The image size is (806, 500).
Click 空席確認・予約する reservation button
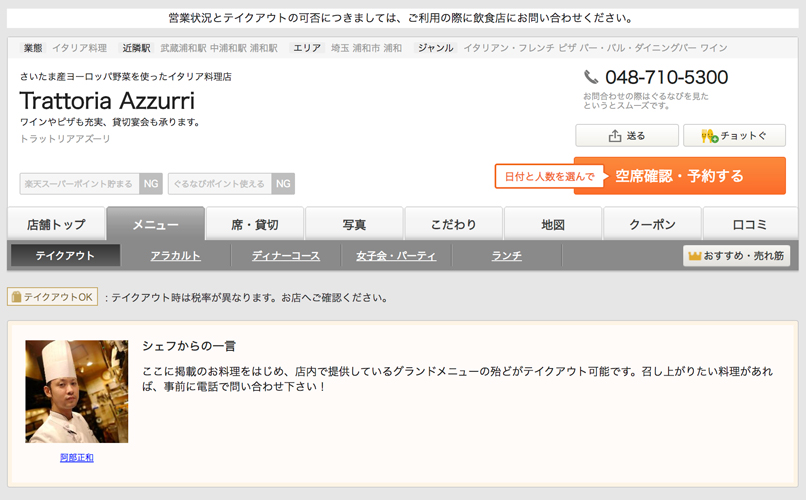680,176
